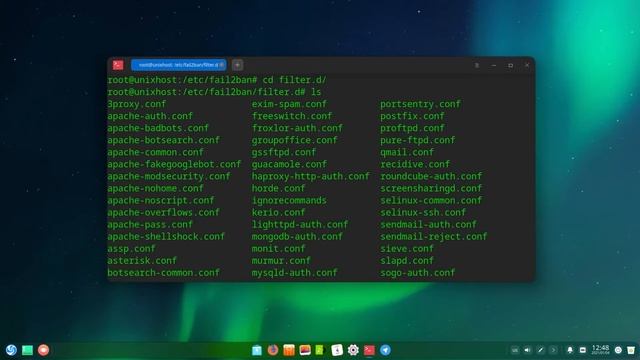Open the Deepin launcher in the dock

11,350
